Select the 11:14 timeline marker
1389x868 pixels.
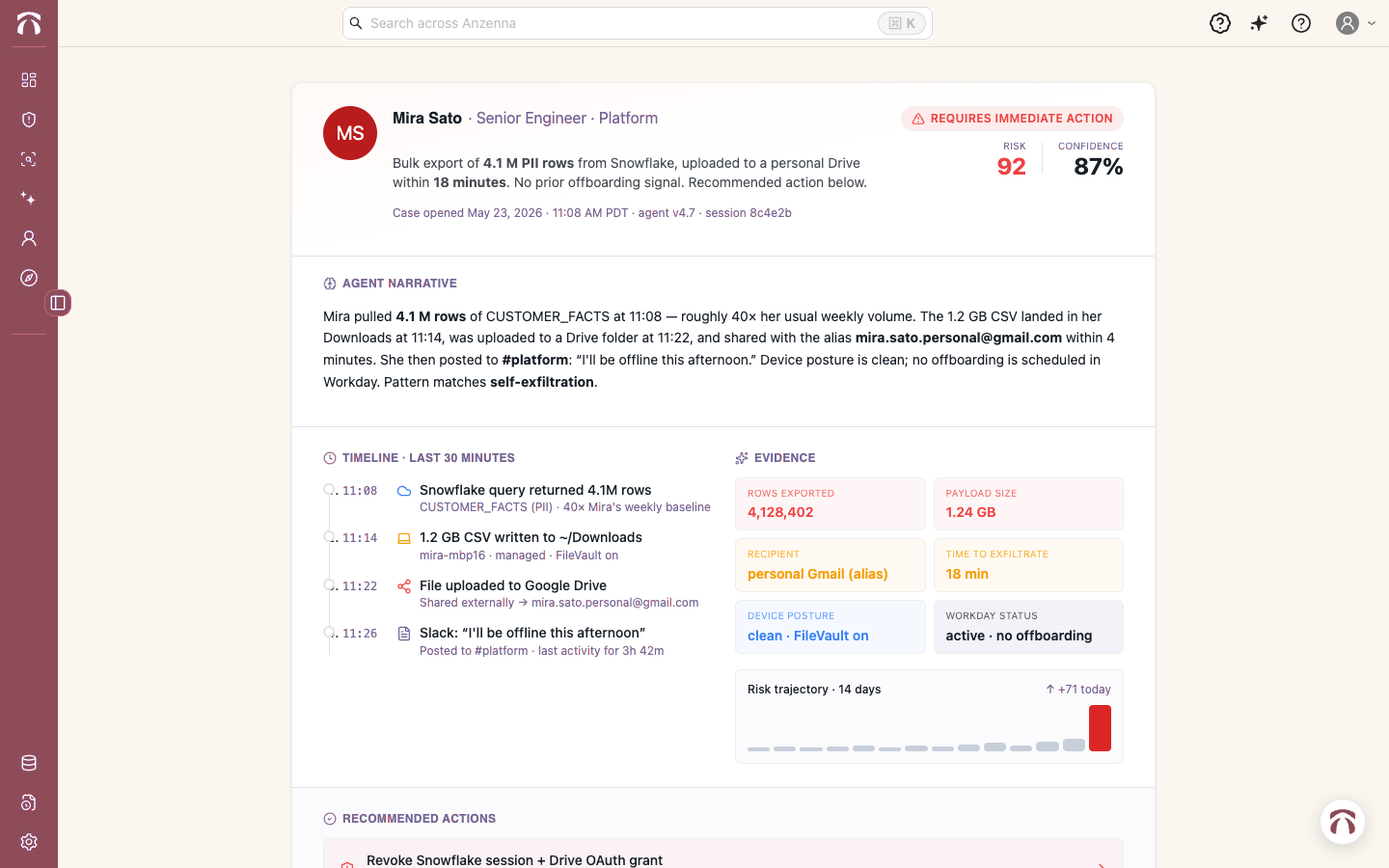click(329, 537)
